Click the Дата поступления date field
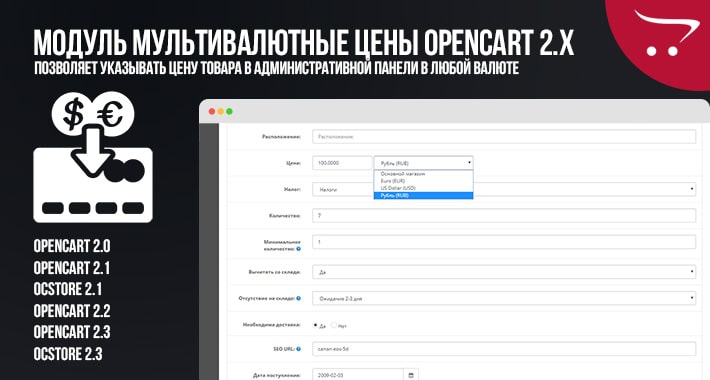 click(x=358, y=375)
